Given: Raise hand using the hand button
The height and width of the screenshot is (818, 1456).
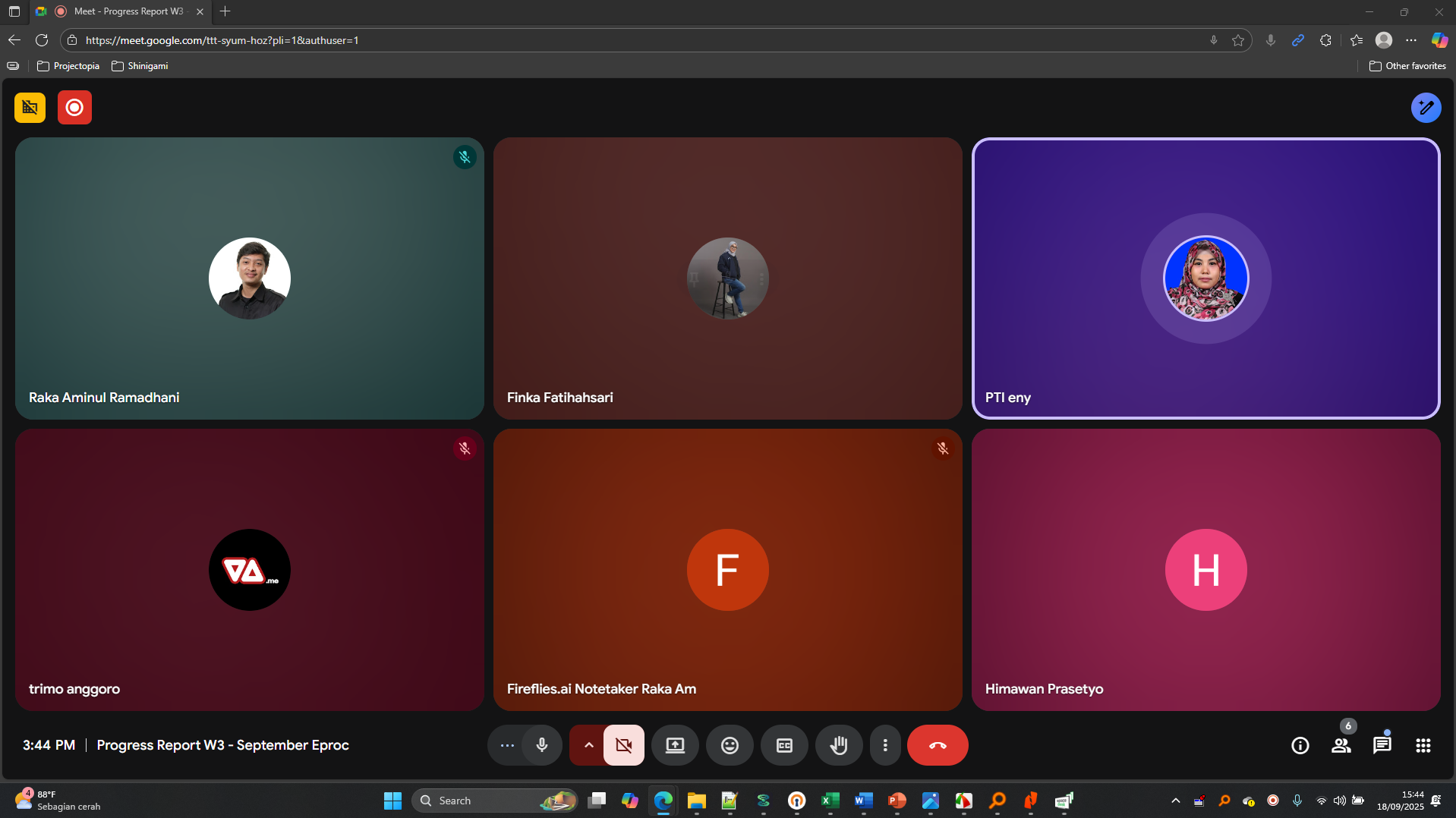Looking at the screenshot, I should (839, 745).
